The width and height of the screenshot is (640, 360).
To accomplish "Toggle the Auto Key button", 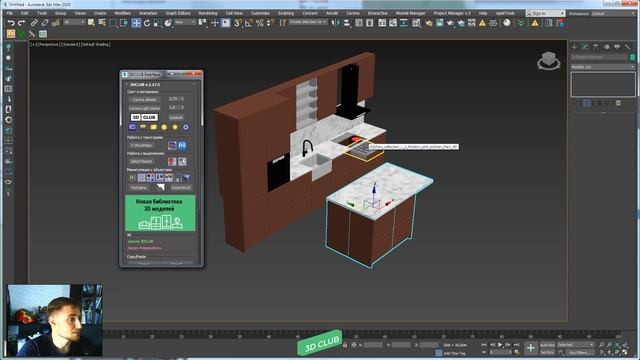I will pos(547,345).
